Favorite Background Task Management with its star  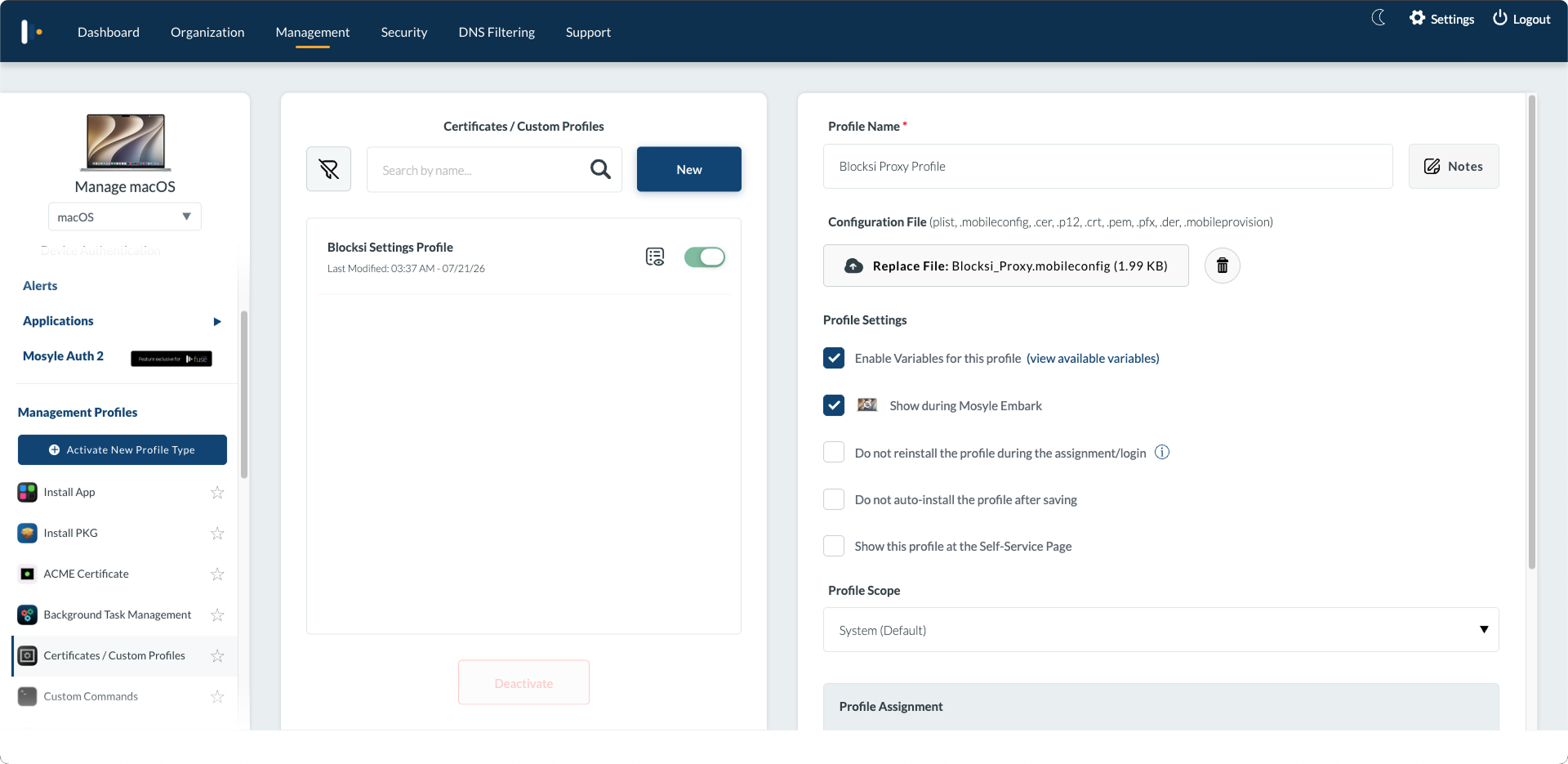(217, 614)
